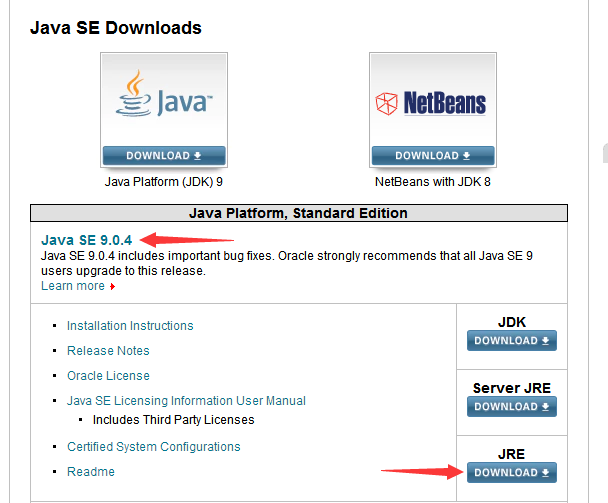Open the Oracle License link
Screen dimensions: 608x503
[108, 375]
